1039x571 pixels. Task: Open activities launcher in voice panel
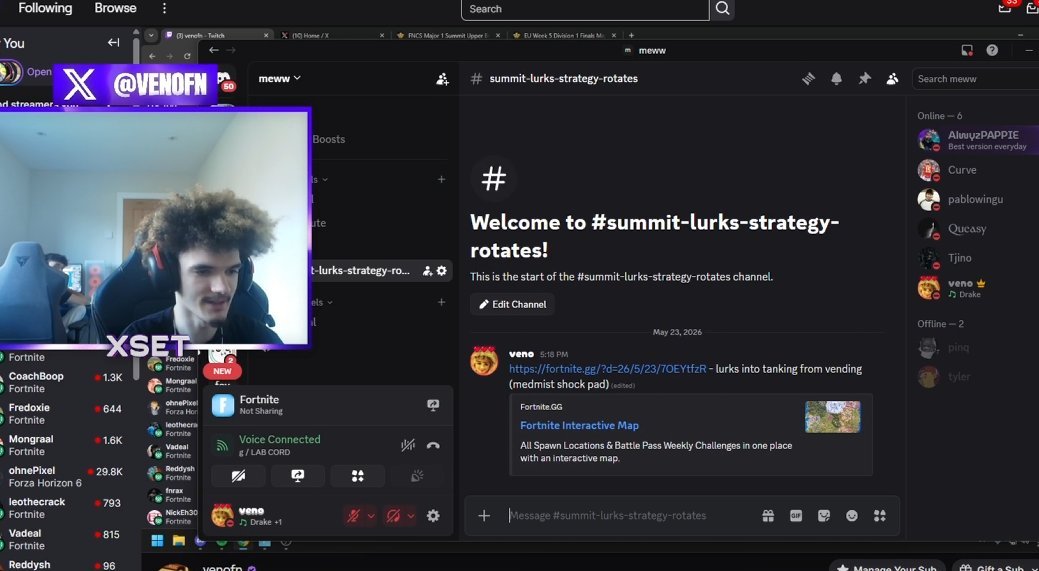[358, 476]
